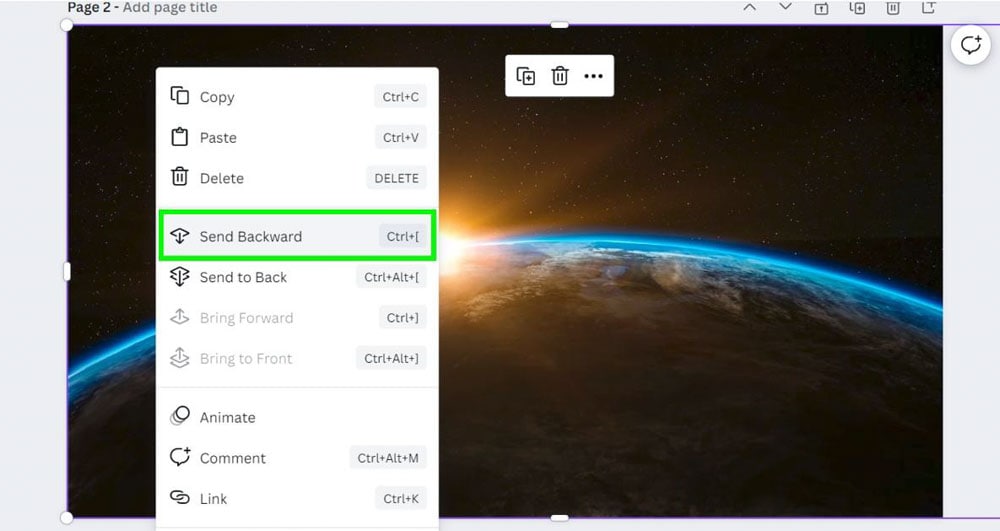Screen dimensions: 1000x531
Task: Click the top edge crop handle
Action: pyautogui.click(x=559, y=25)
